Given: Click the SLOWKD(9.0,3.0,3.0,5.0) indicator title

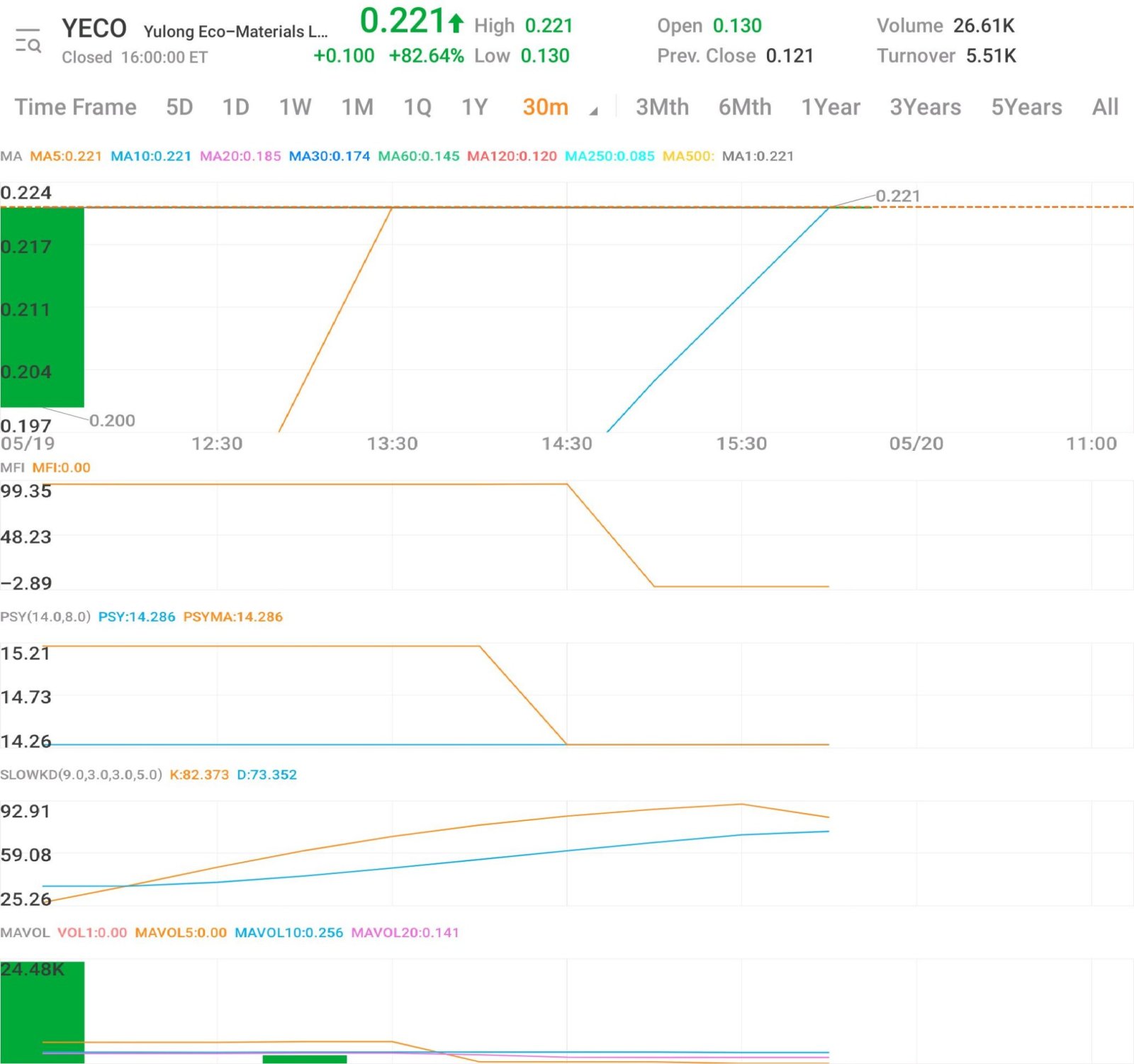Looking at the screenshot, I should pos(82,775).
